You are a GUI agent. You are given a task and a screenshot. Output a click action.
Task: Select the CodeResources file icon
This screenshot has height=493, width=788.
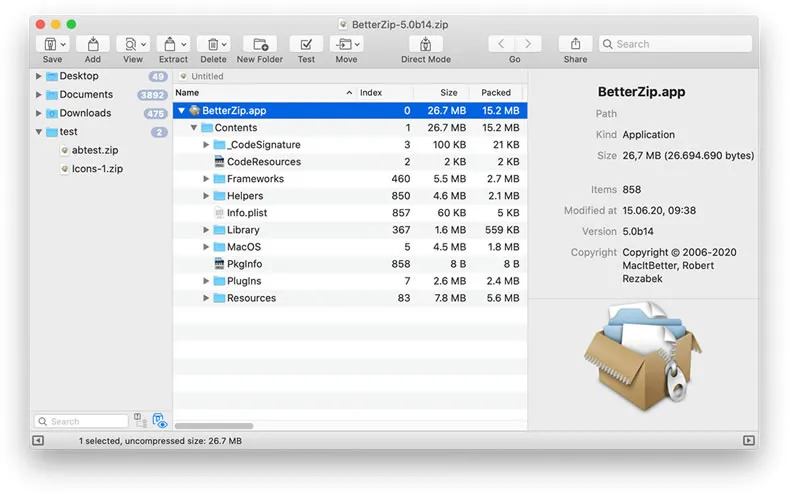219,161
